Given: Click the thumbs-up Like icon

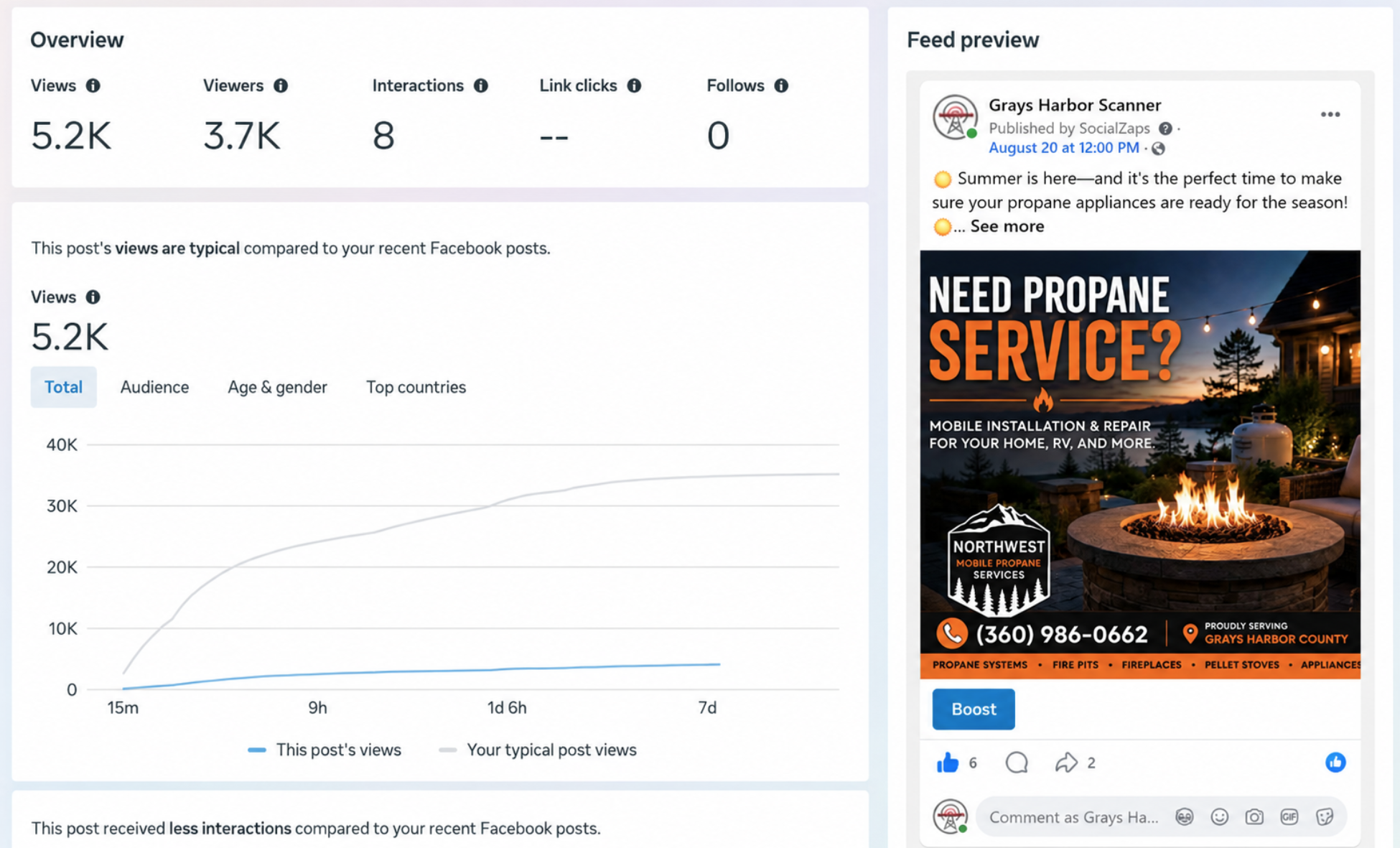Looking at the screenshot, I should pos(948,762).
